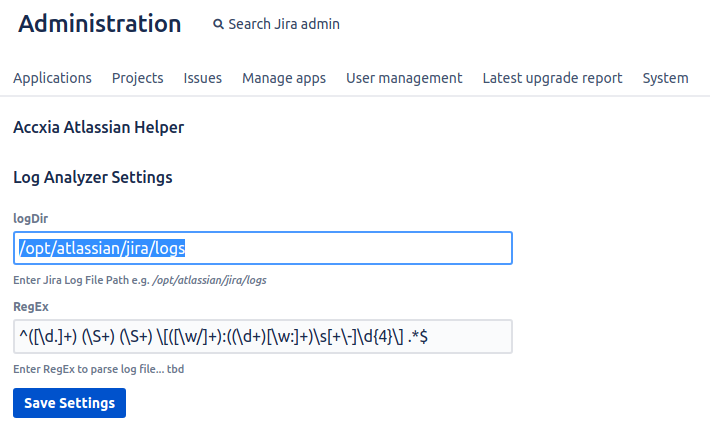Image resolution: width=710 pixels, height=433 pixels.
Task: Open the User management tab
Action: click(x=404, y=78)
